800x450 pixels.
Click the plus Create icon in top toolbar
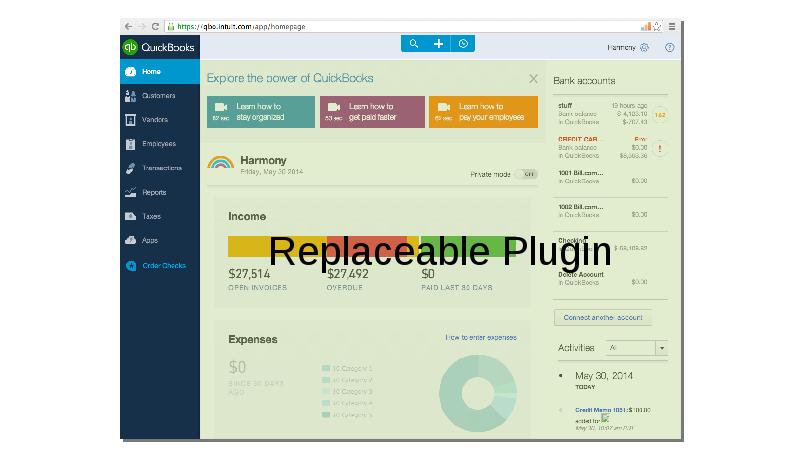pyautogui.click(x=438, y=44)
